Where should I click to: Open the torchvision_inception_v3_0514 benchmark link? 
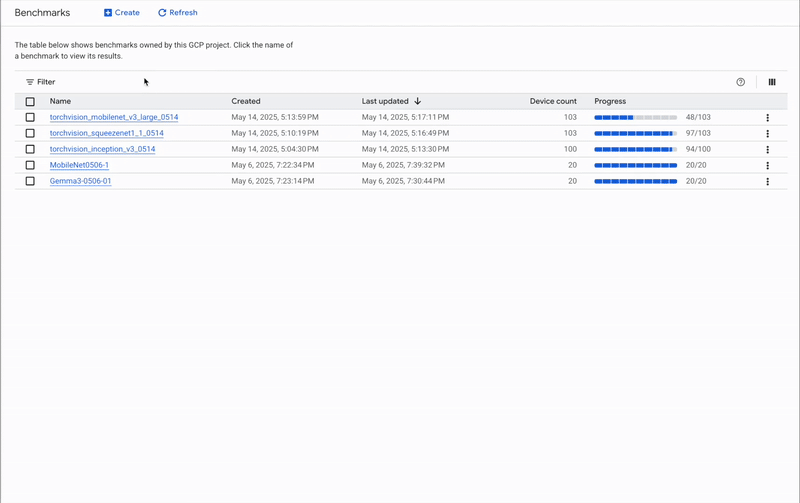point(102,149)
